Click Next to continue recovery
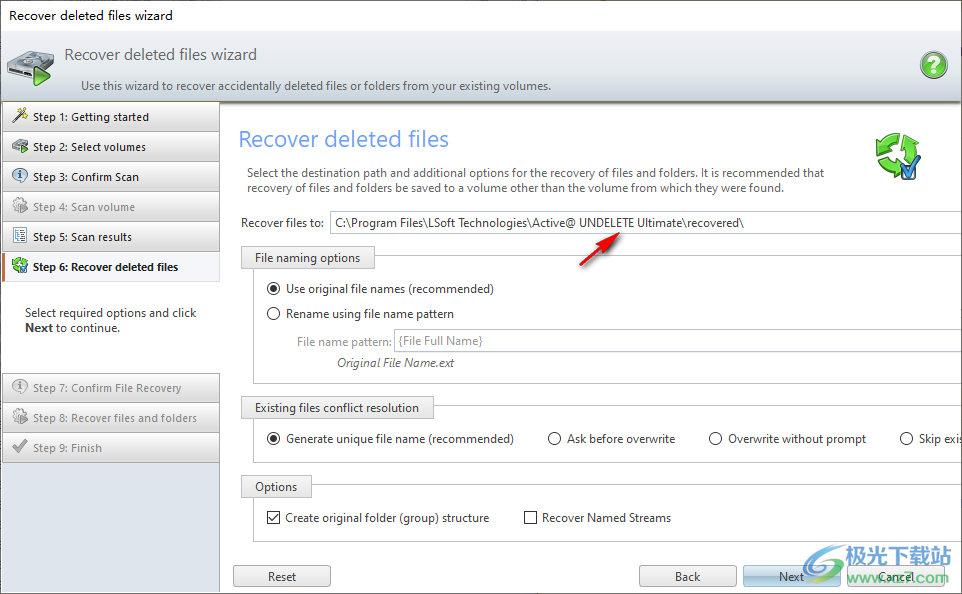Image resolution: width=962 pixels, height=594 pixels. click(x=791, y=577)
